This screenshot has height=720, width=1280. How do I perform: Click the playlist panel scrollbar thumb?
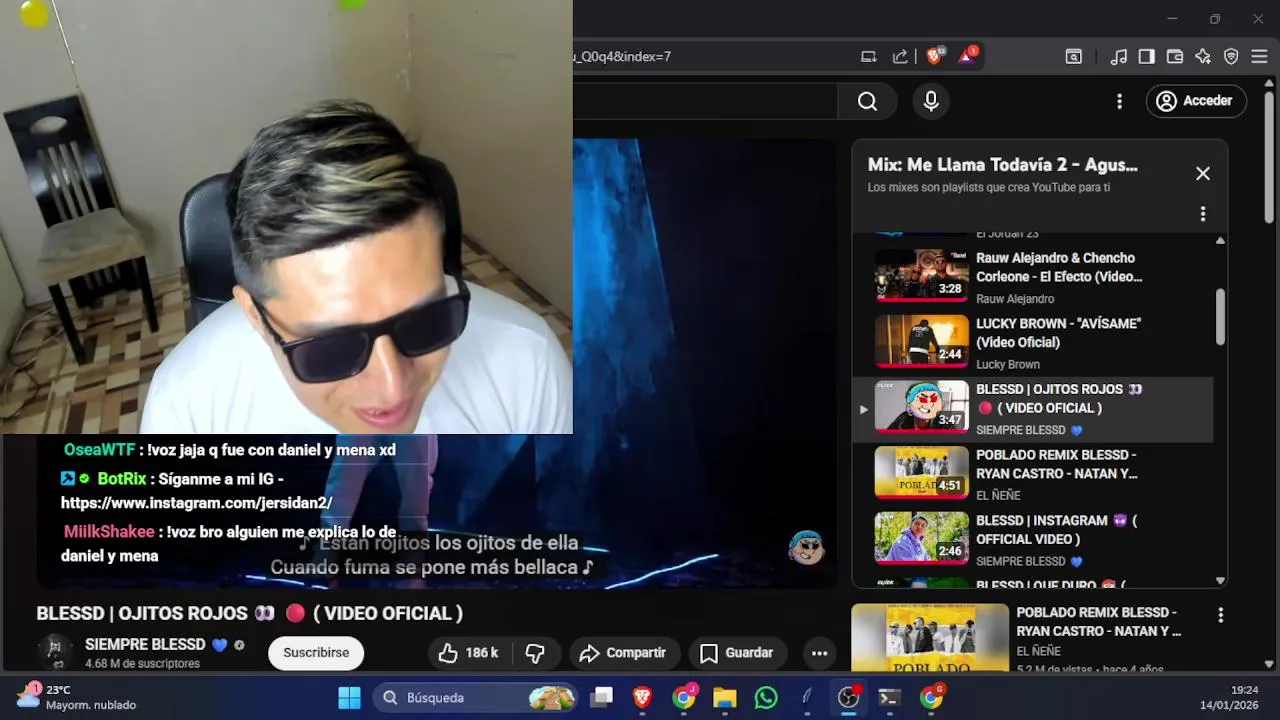(x=1220, y=317)
